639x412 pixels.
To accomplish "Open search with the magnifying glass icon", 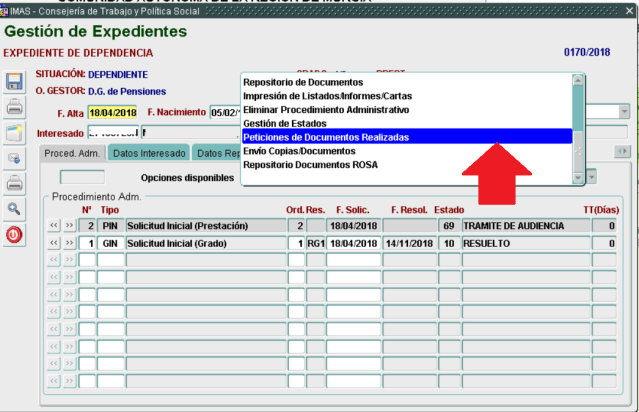I will tap(15, 209).
